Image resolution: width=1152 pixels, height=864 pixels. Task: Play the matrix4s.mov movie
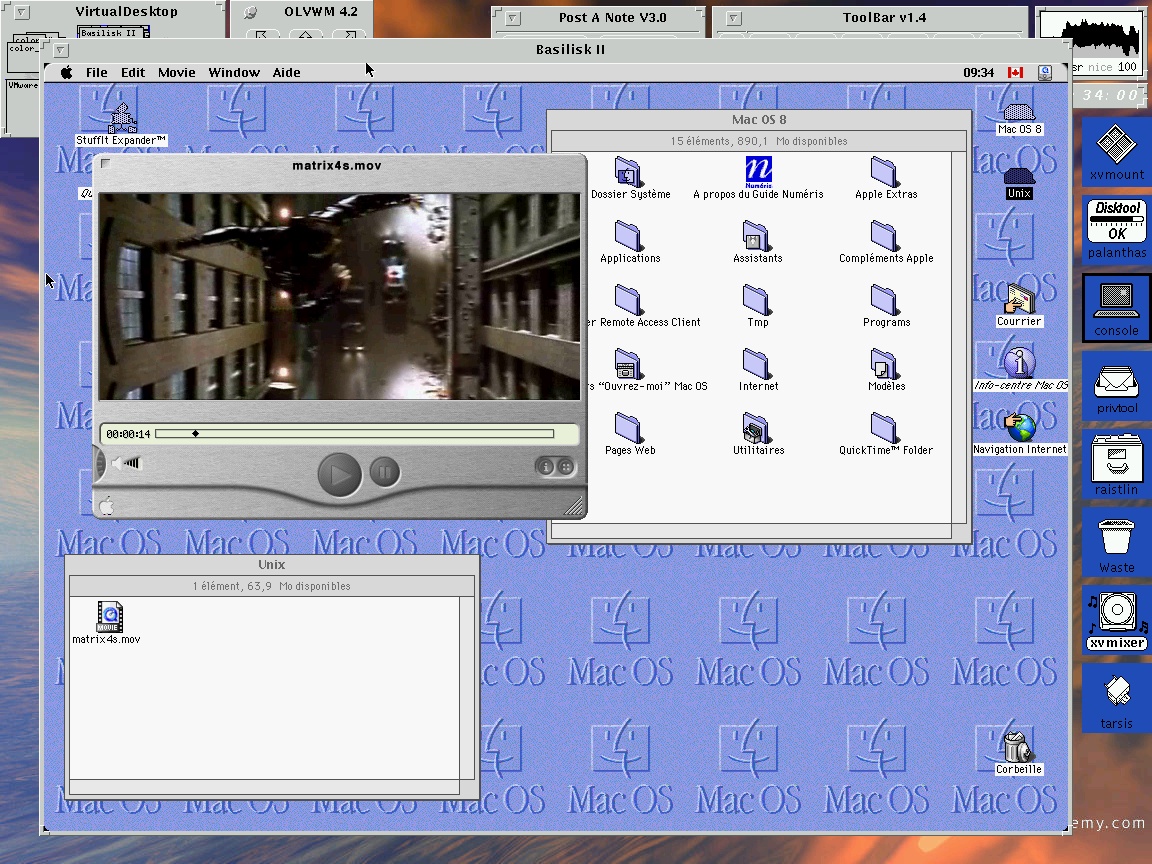click(339, 475)
